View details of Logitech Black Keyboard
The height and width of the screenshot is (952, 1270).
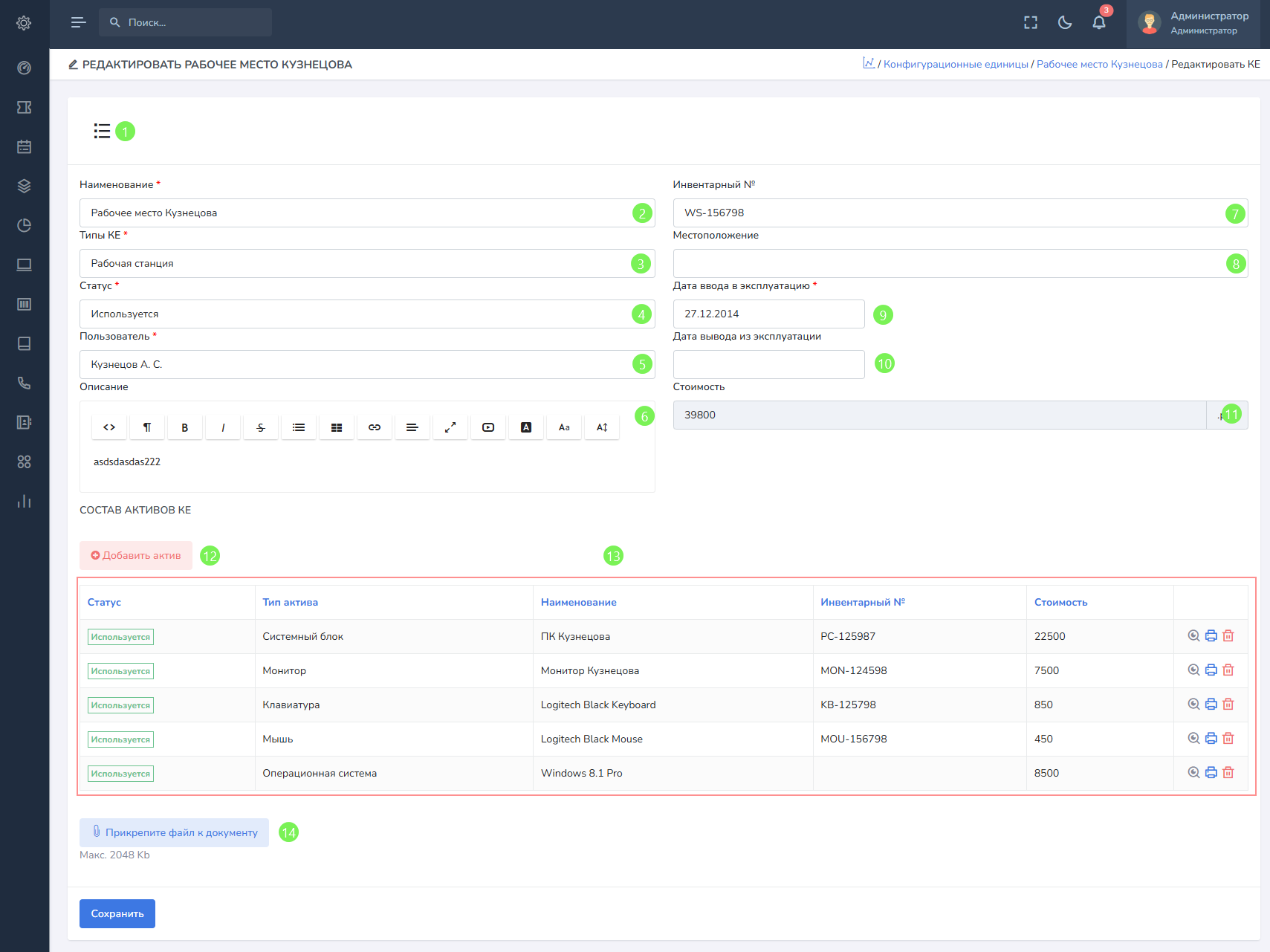tap(1193, 705)
